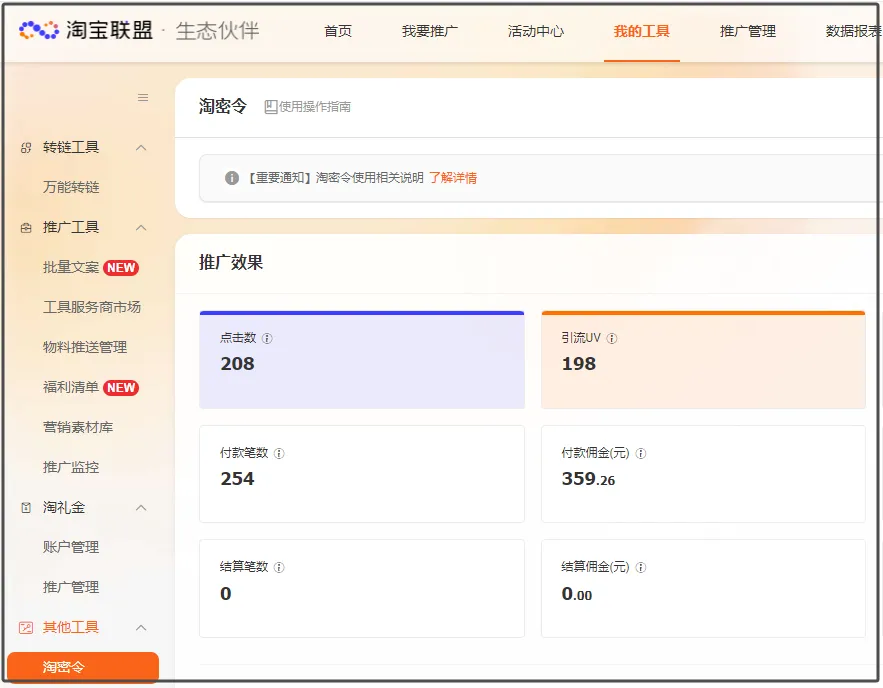Click NEW badge beside 批量文案
Image resolution: width=883 pixels, height=688 pixels.
(x=121, y=267)
